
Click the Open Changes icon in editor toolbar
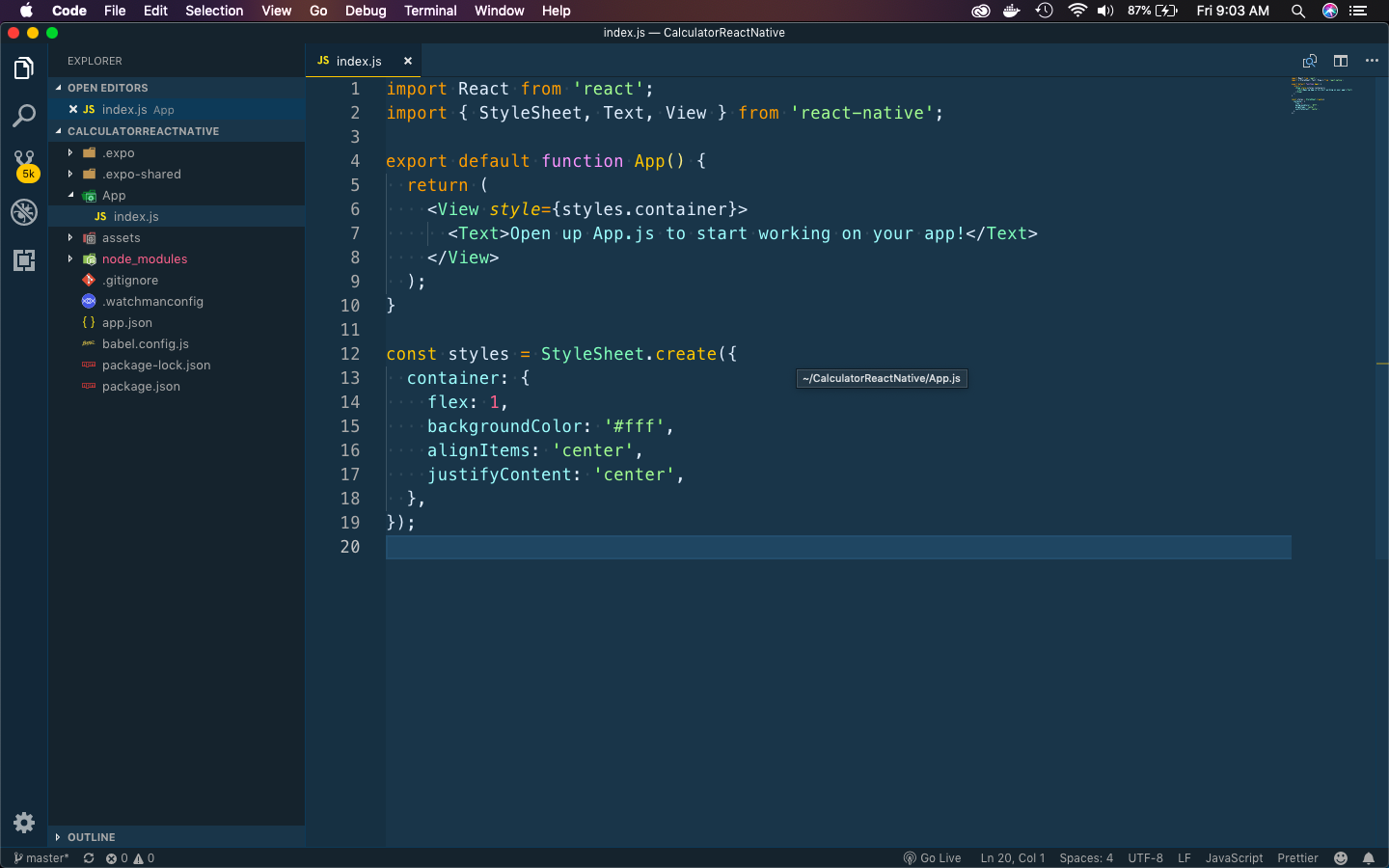[1310, 61]
